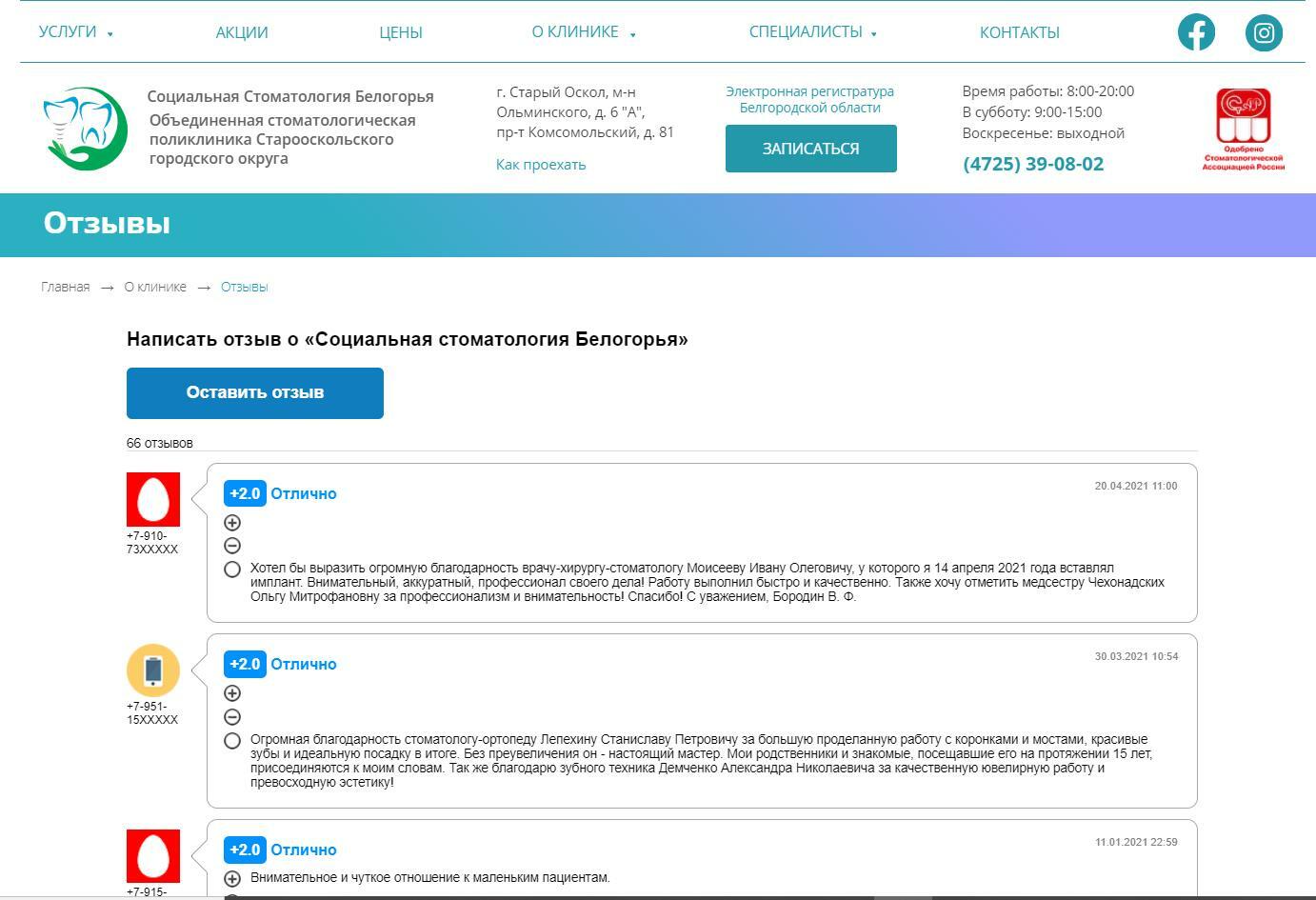
Task: Click the Записаться button
Action: [x=811, y=149]
